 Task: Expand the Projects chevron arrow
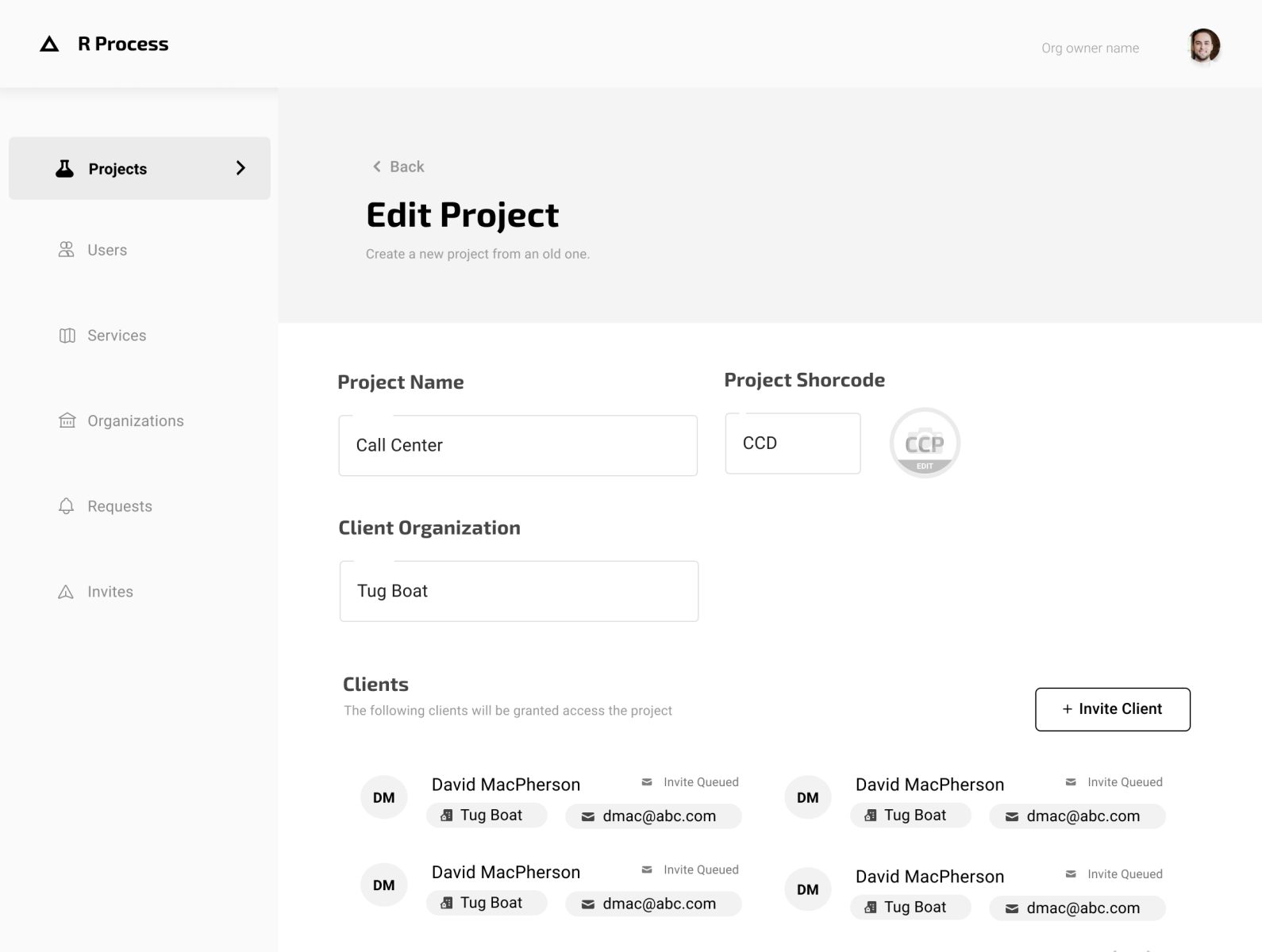click(240, 168)
